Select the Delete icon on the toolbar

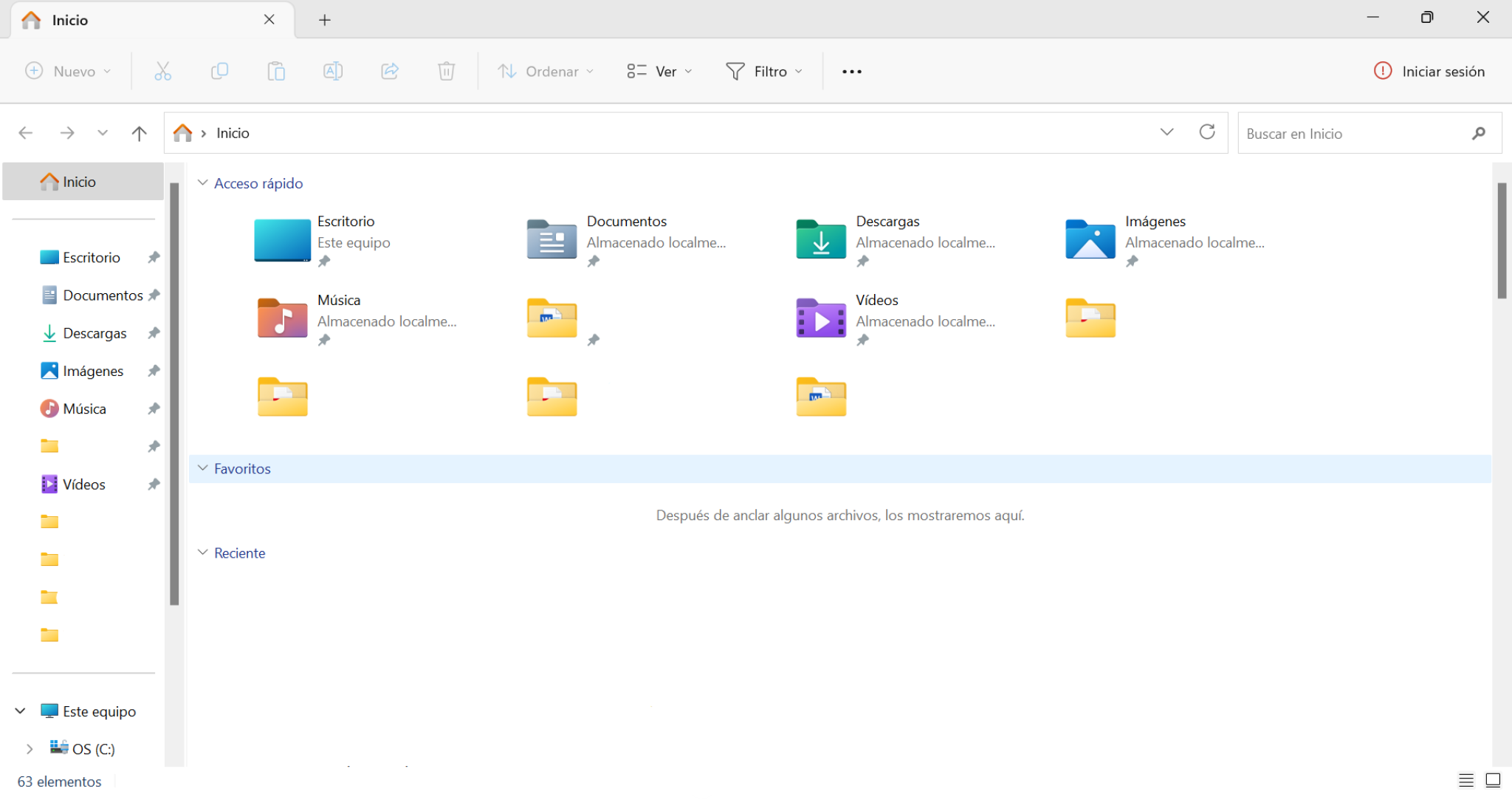pos(446,71)
